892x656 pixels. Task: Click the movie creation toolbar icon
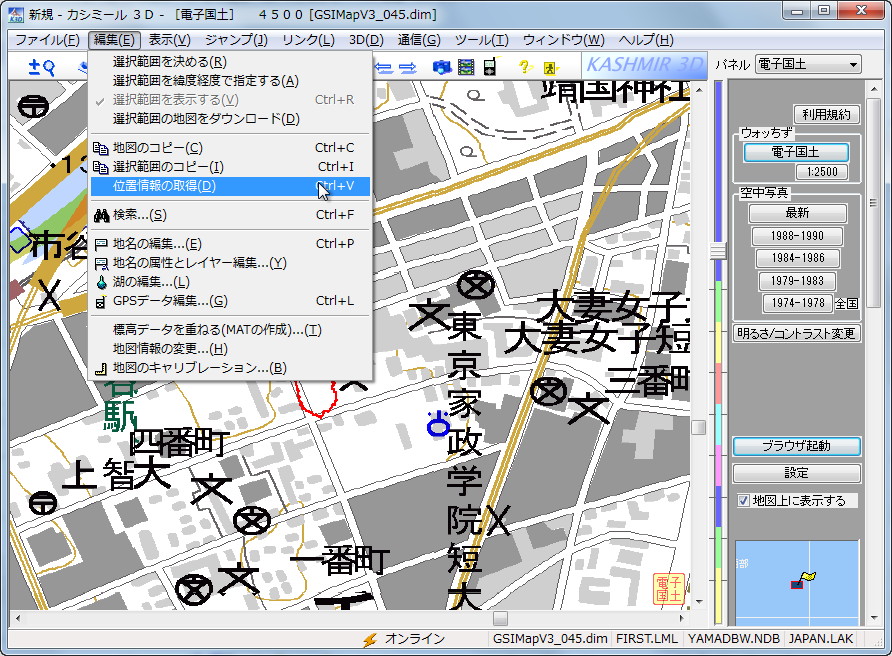[466, 67]
